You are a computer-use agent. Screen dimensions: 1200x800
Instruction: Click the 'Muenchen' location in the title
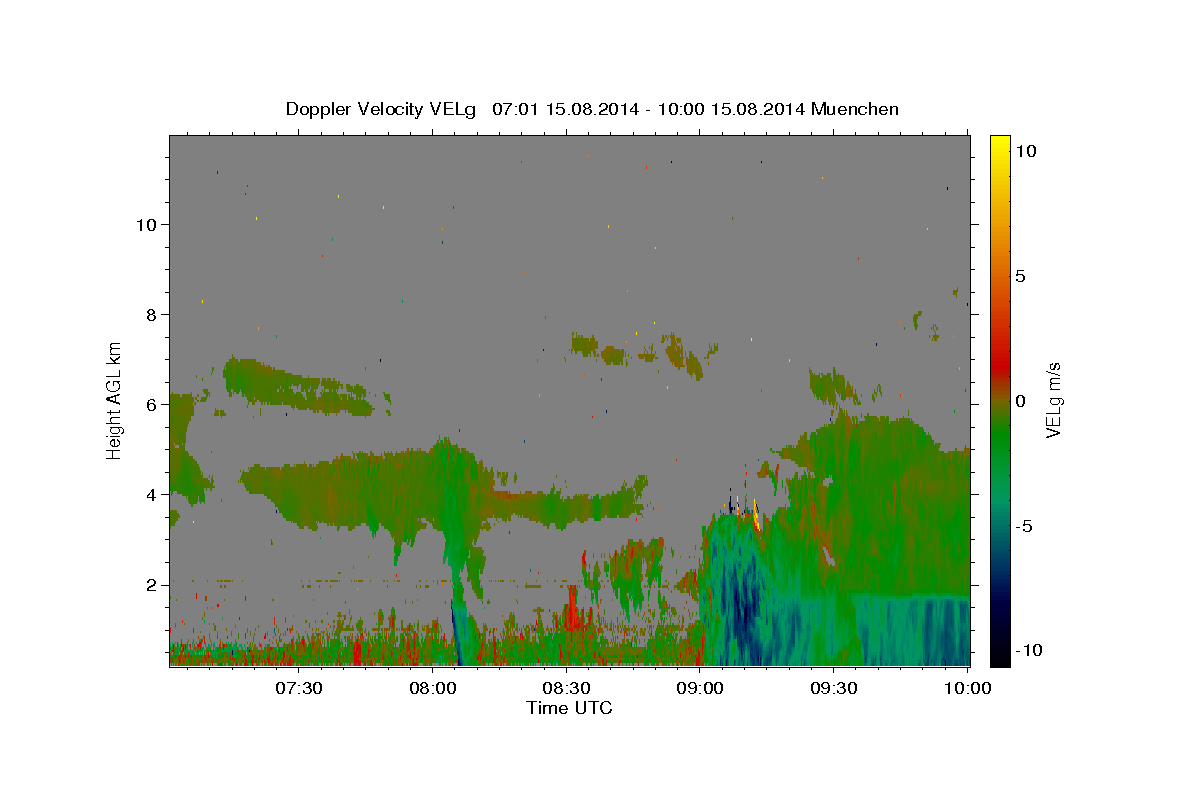point(855,109)
